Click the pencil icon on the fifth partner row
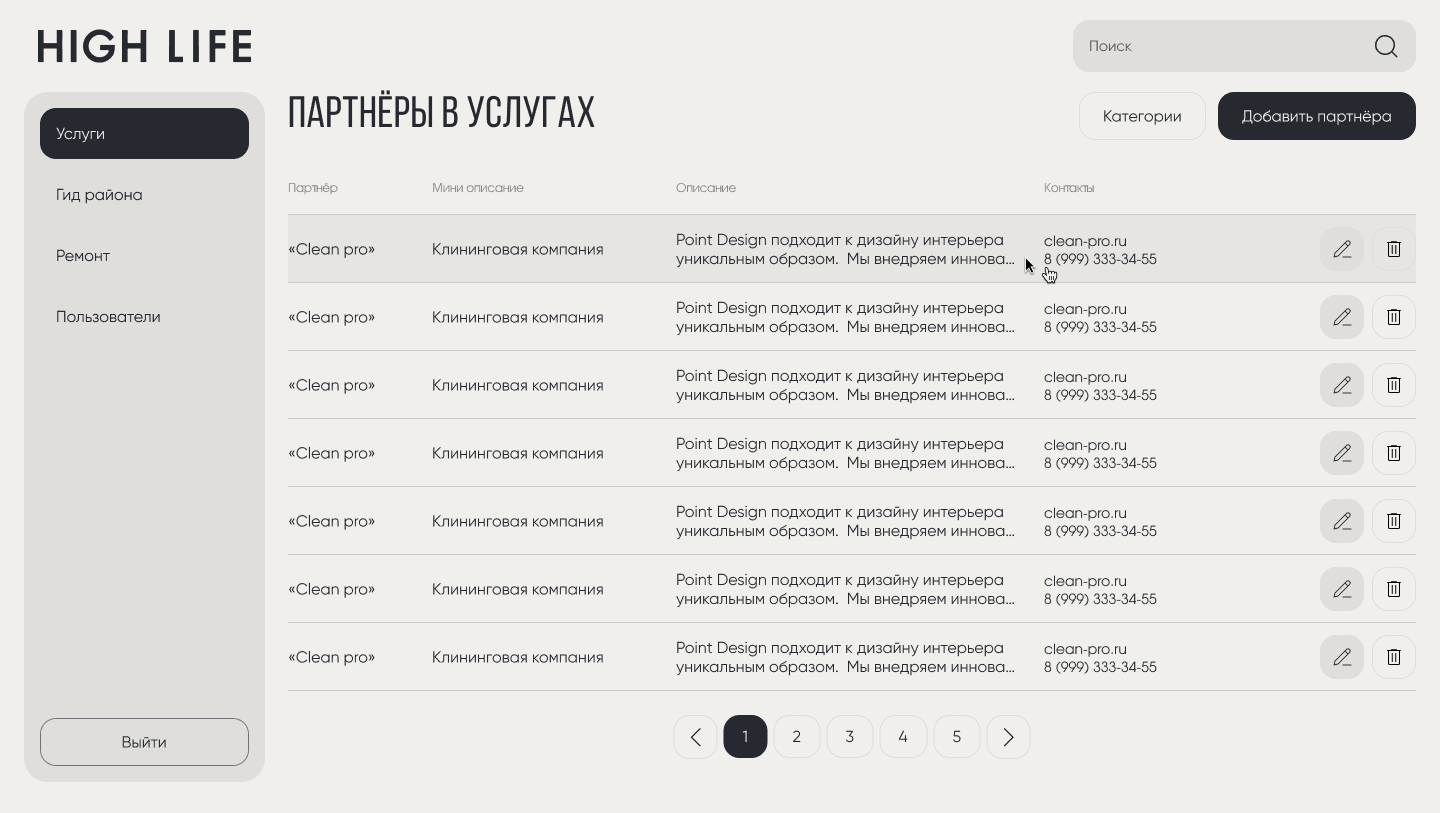 coord(1342,521)
